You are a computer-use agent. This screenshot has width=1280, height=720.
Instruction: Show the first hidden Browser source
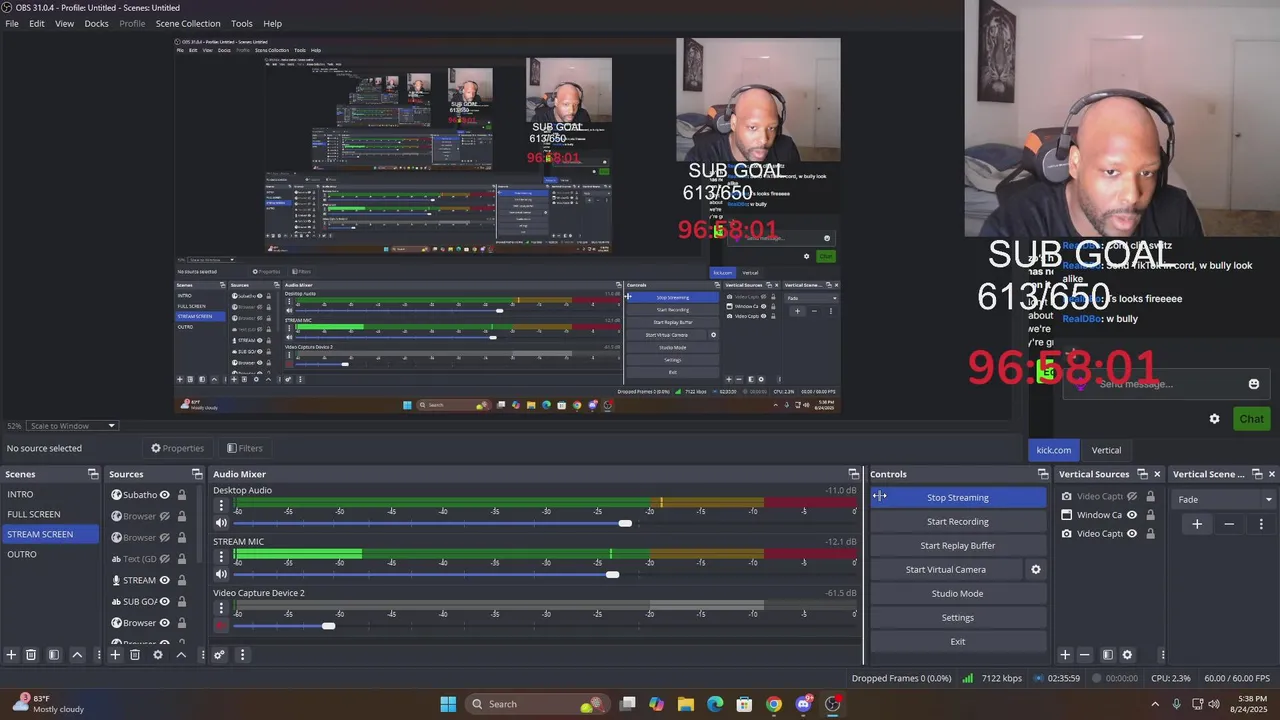pyautogui.click(x=165, y=516)
